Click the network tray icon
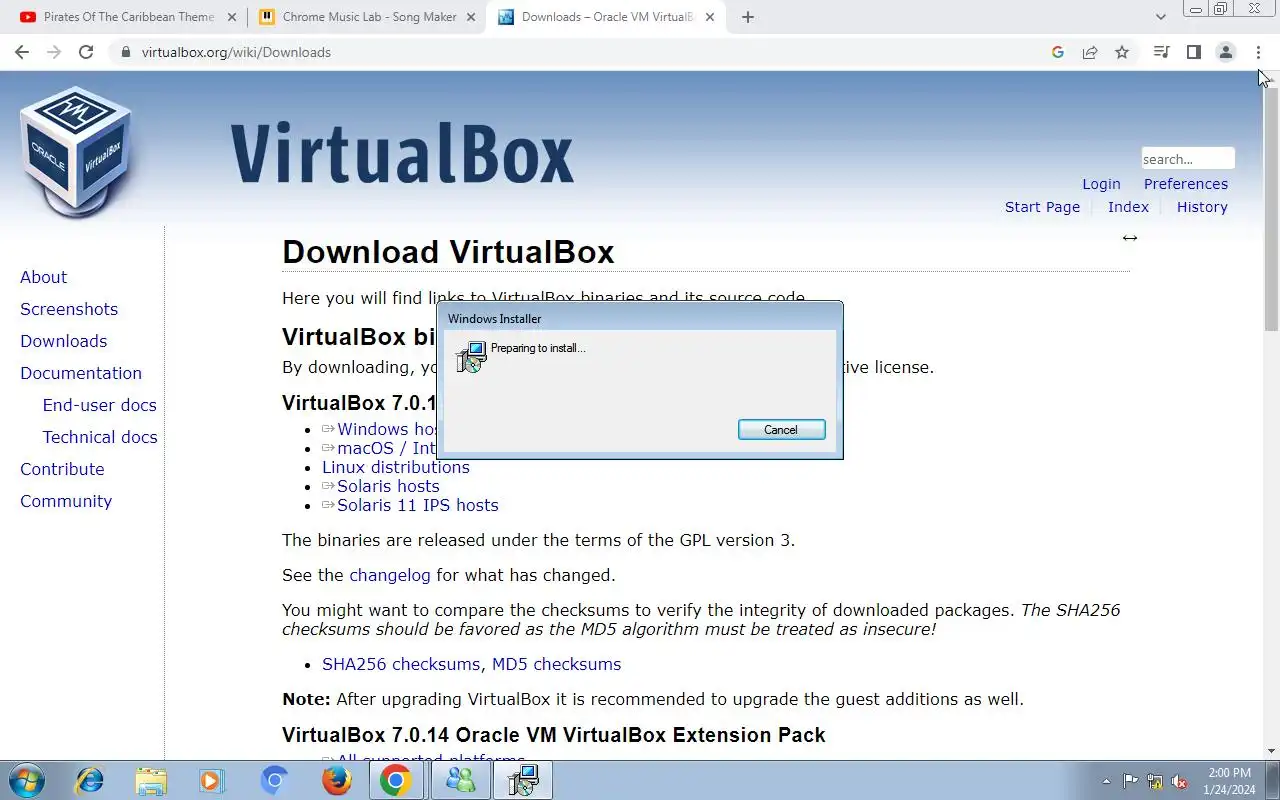The width and height of the screenshot is (1280, 800). coord(1155,781)
